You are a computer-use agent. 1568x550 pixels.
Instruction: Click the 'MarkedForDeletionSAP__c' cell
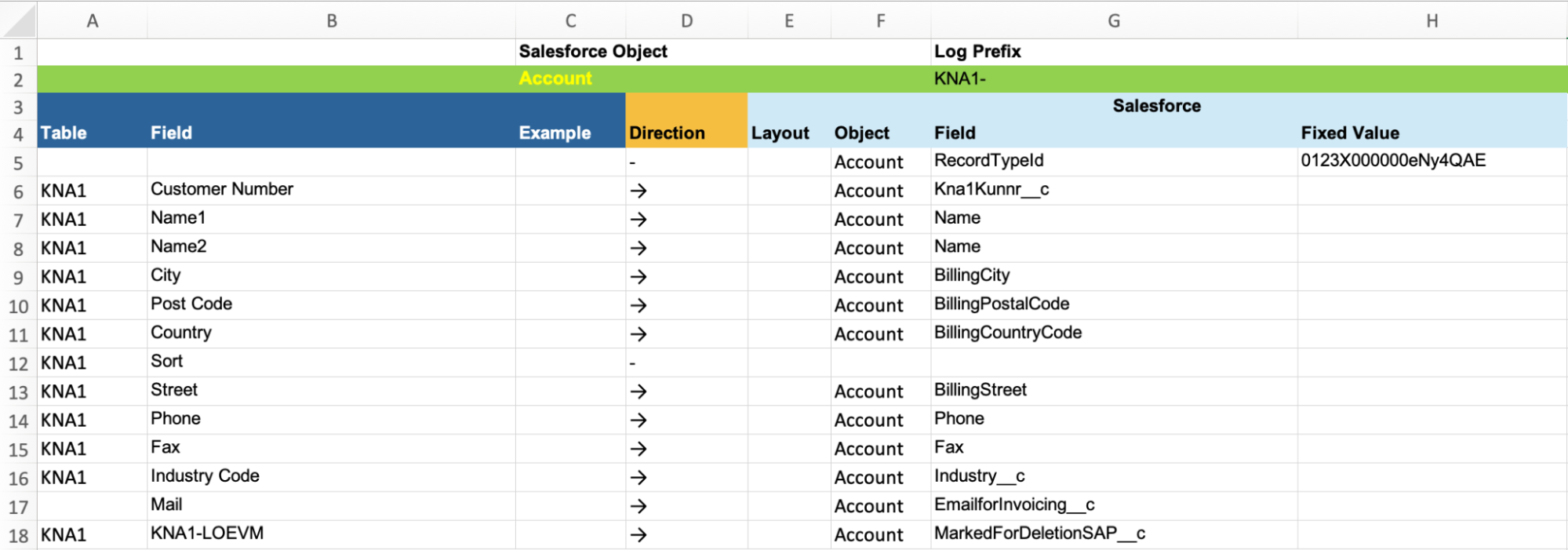point(1114,534)
